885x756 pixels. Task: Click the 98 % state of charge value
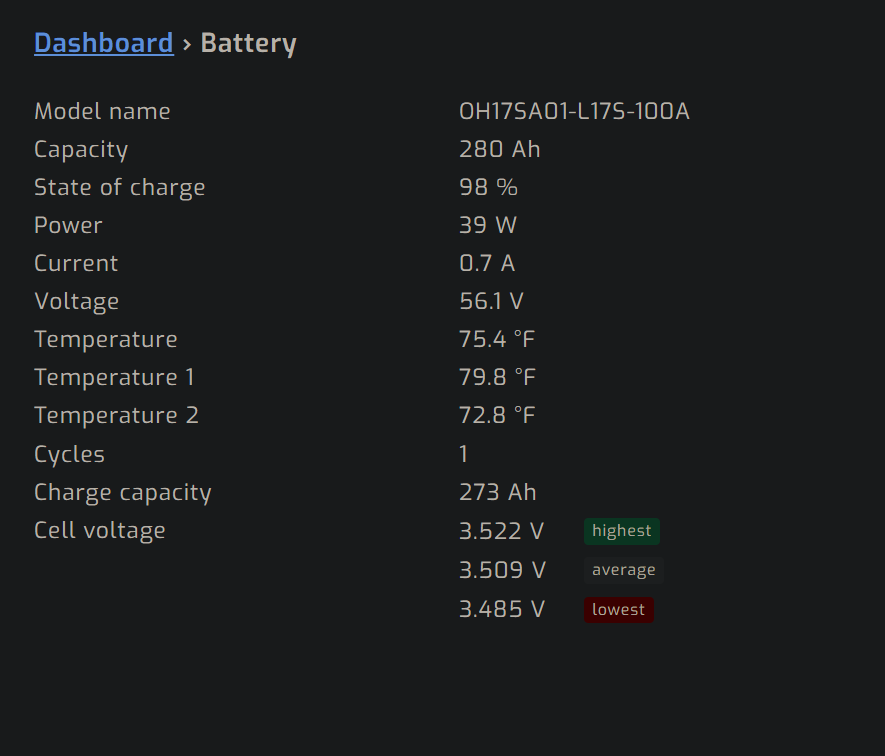pos(488,187)
